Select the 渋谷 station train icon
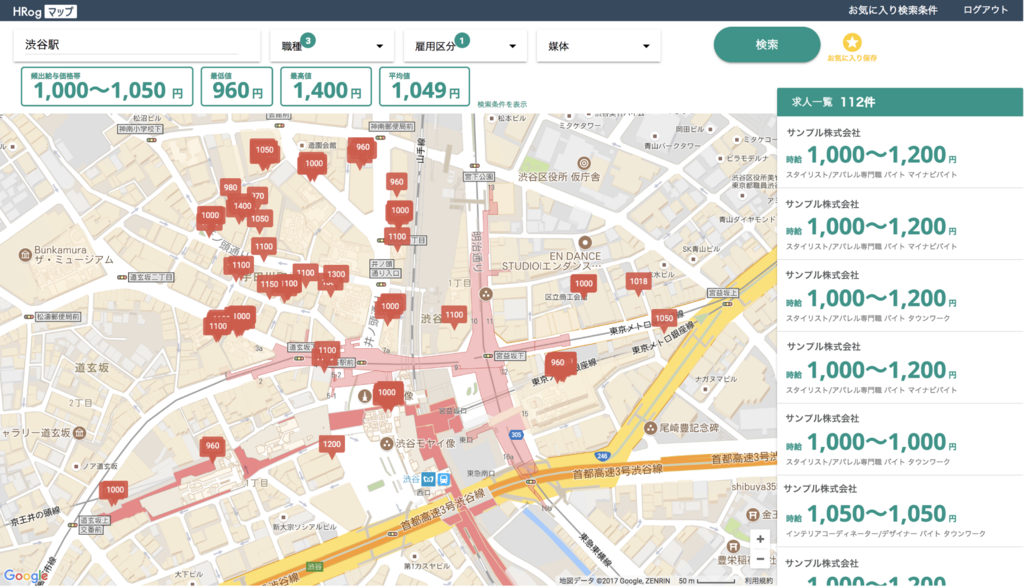This screenshot has height=587, width=1024. coord(443,479)
